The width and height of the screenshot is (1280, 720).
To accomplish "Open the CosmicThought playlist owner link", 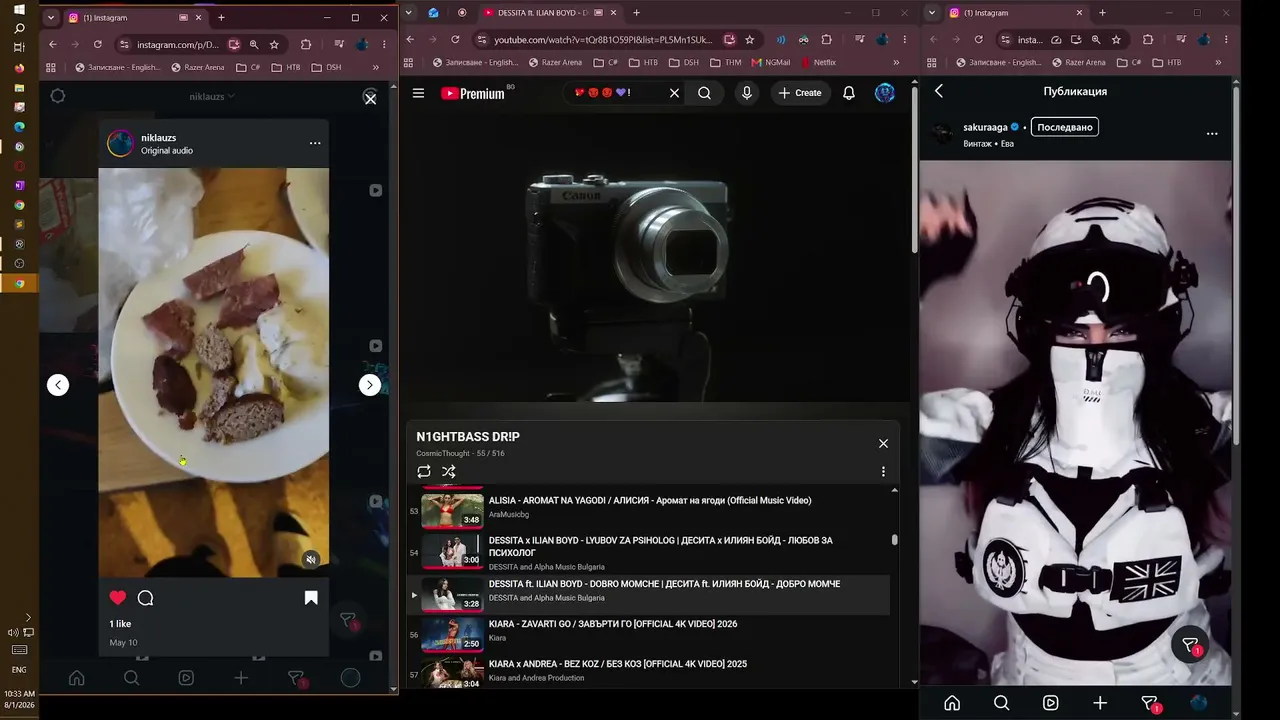I will pyautogui.click(x=444, y=454).
